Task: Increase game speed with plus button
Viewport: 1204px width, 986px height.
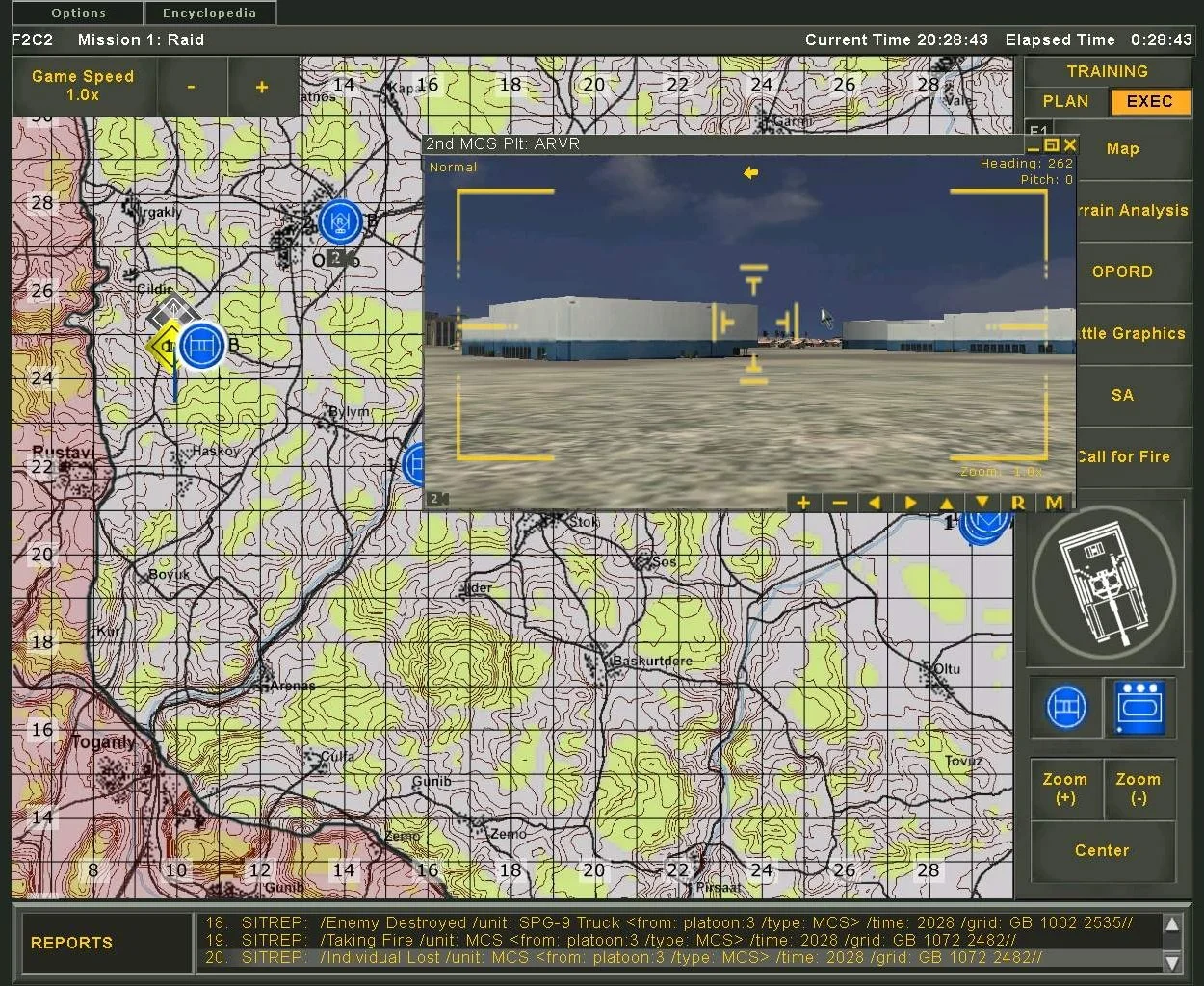Action: coord(262,88)
